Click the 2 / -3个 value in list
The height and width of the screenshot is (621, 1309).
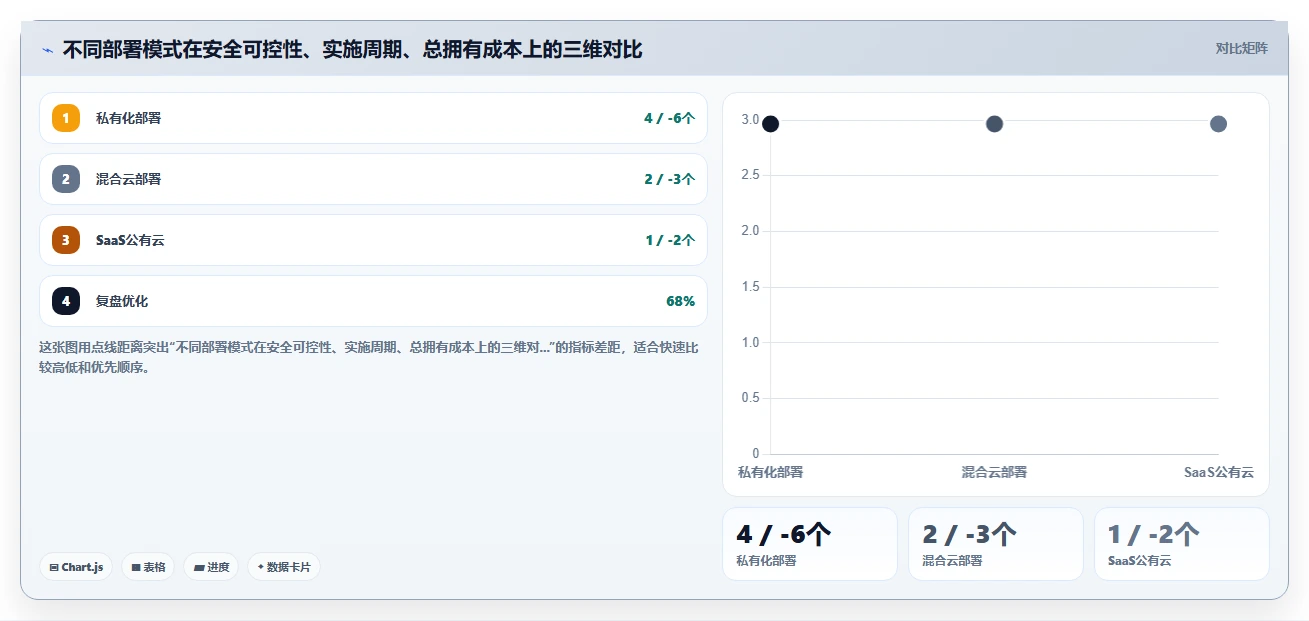pos(669,179)
